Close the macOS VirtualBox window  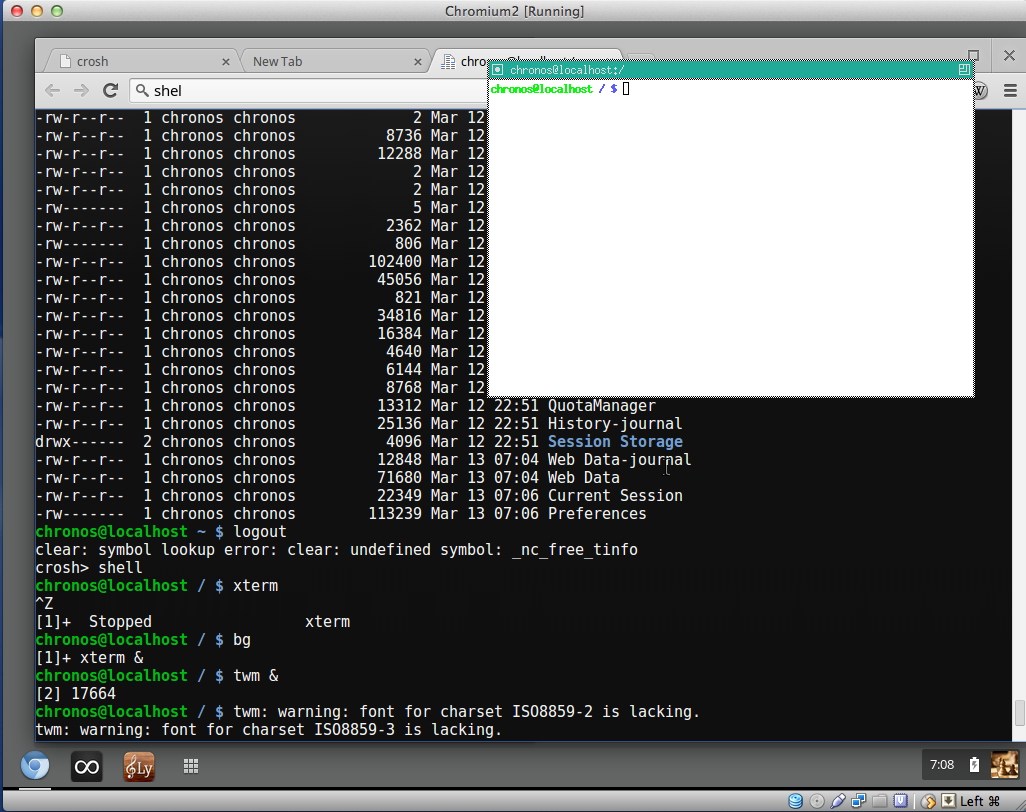point(18,10)
